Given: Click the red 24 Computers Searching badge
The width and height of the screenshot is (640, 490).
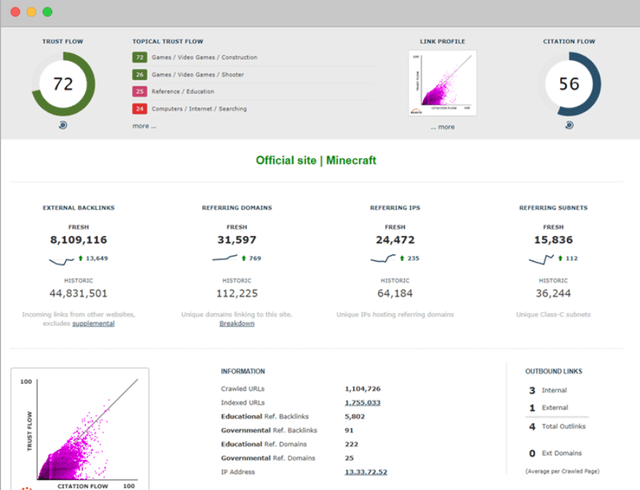Looking at the screenshot, I should [140, 109].
